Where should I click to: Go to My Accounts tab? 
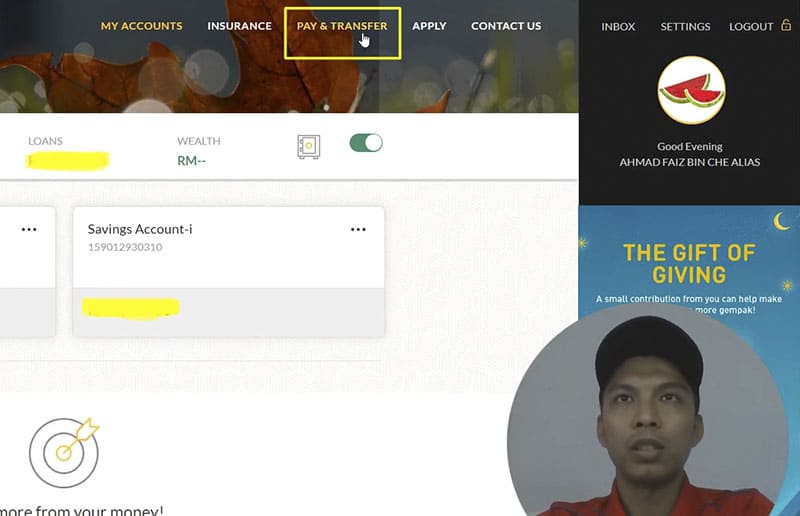(x=141, y=26)
